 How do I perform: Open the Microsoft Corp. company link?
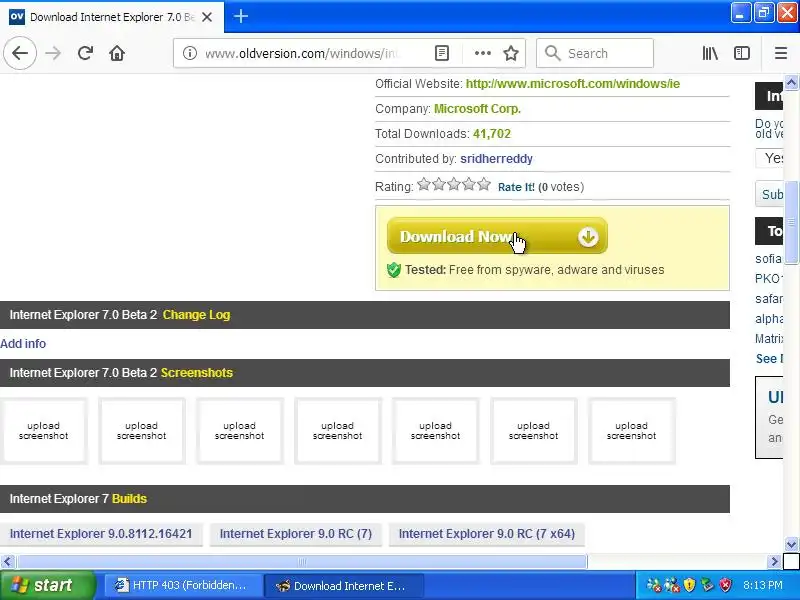[477, 109]
